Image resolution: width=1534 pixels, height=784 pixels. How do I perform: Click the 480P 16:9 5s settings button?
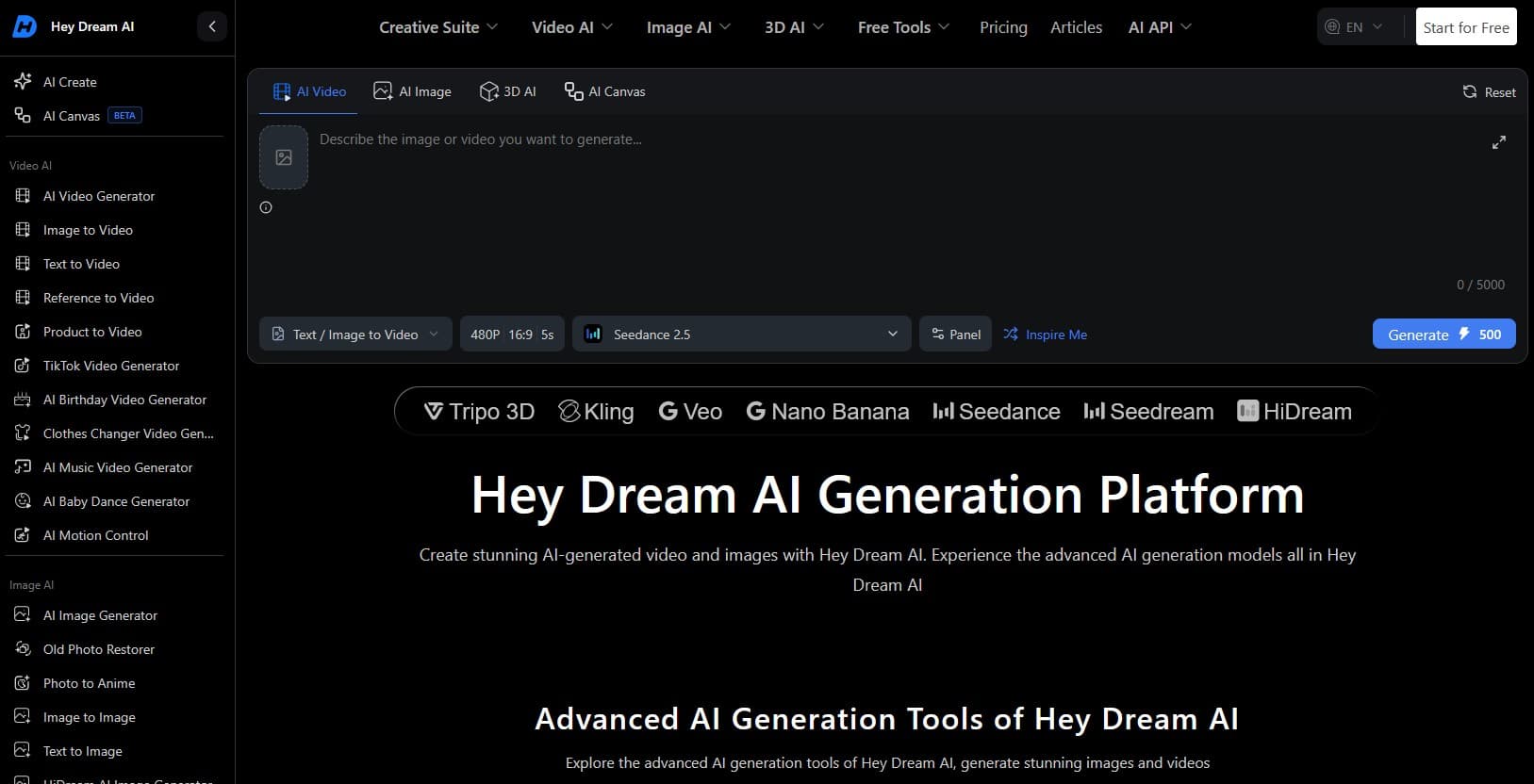[x=512, y=334]
